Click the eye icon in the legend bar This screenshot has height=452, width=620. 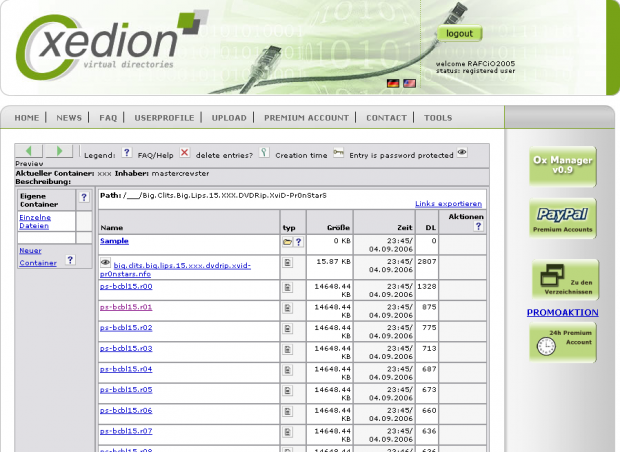coord(462,153)
